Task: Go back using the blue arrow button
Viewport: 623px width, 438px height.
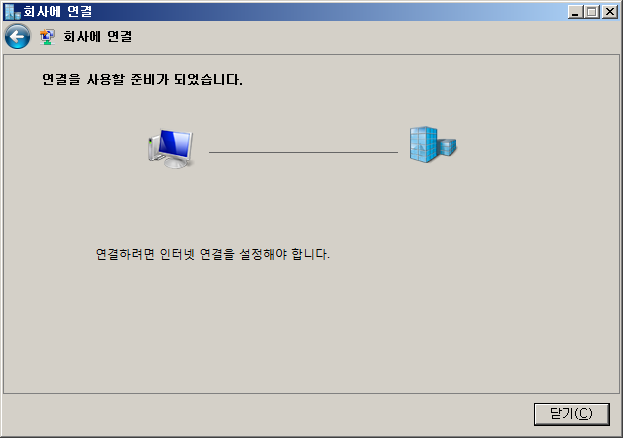Action: 17,37
